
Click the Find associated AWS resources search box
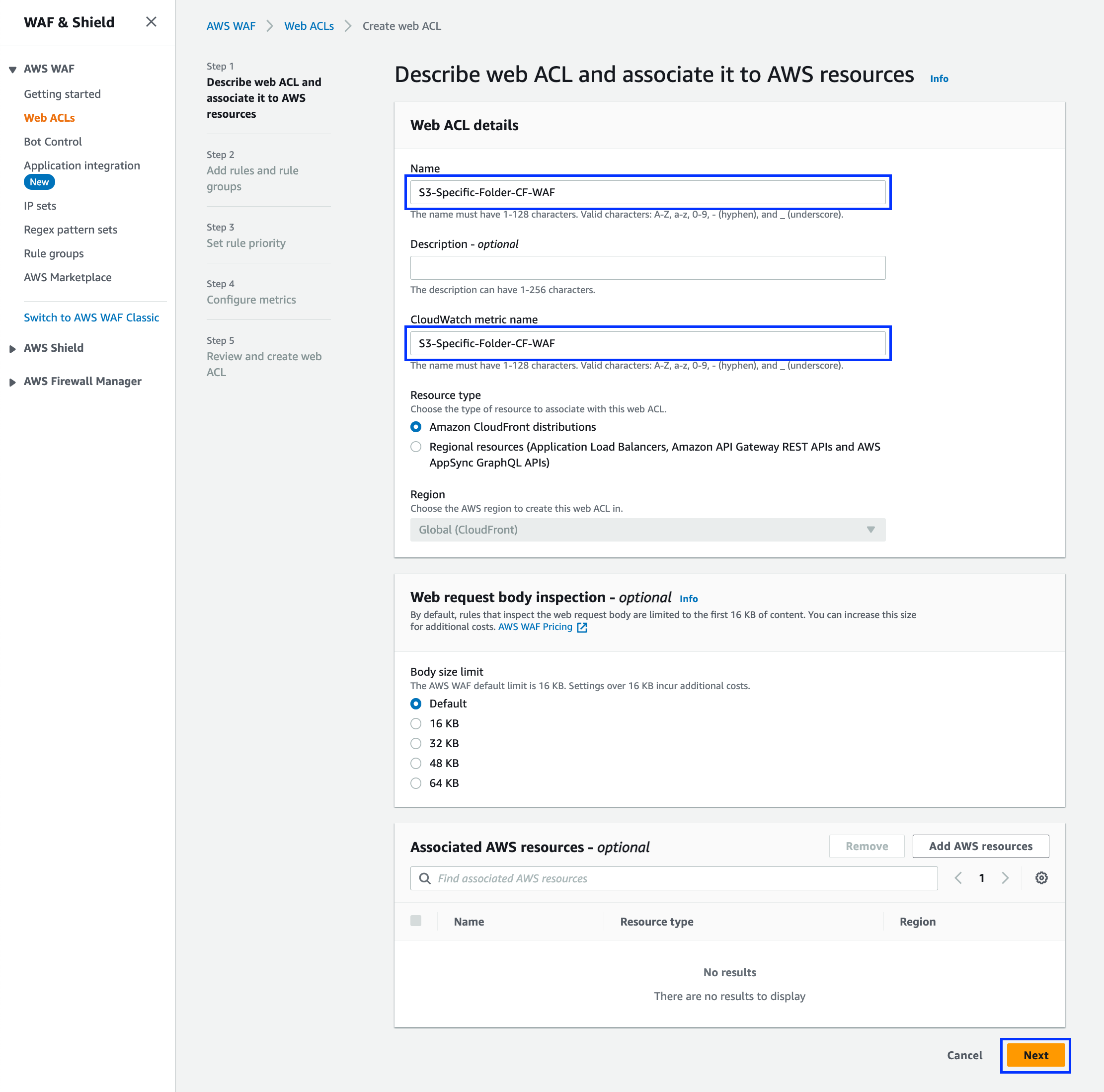pyautogui.click(x=674, y=878)
